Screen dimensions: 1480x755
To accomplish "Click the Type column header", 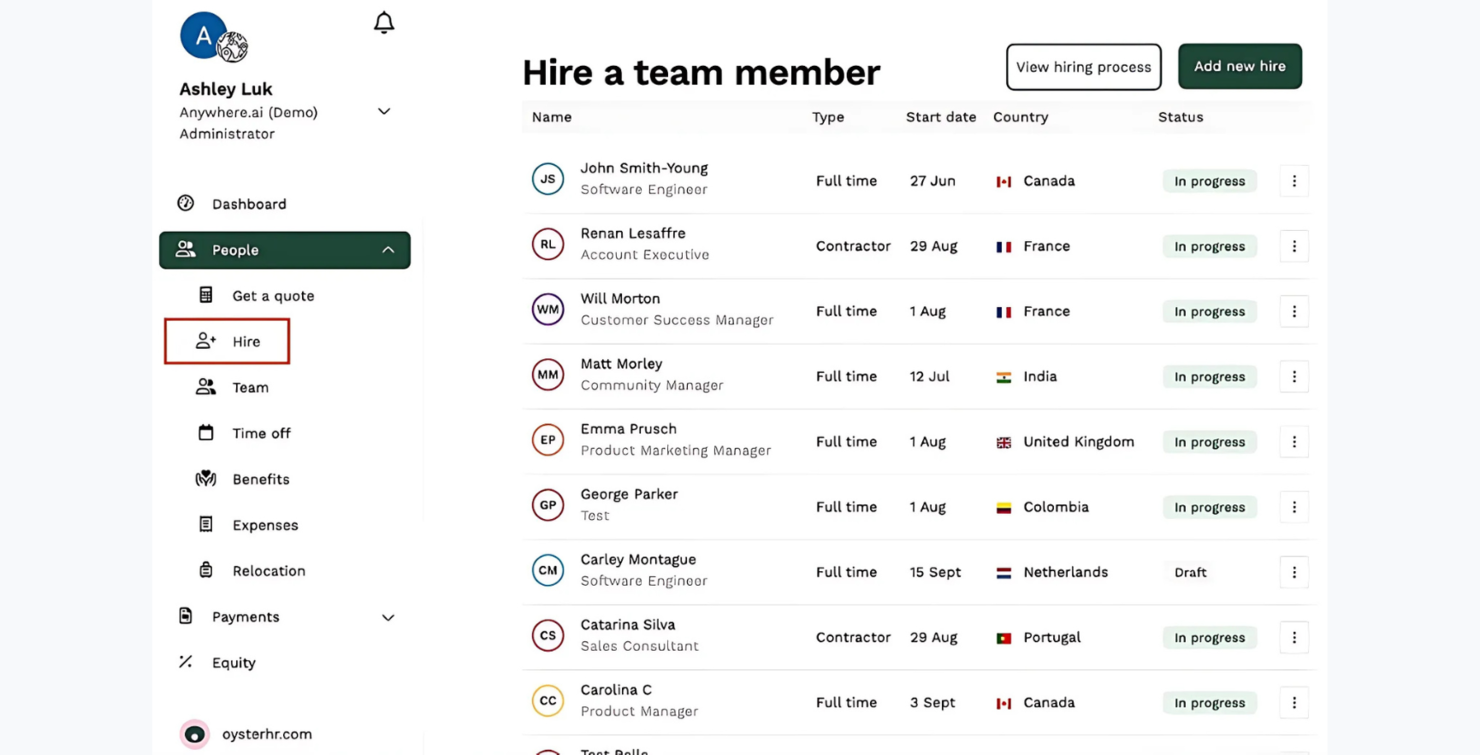I will [x=828, y=117].
